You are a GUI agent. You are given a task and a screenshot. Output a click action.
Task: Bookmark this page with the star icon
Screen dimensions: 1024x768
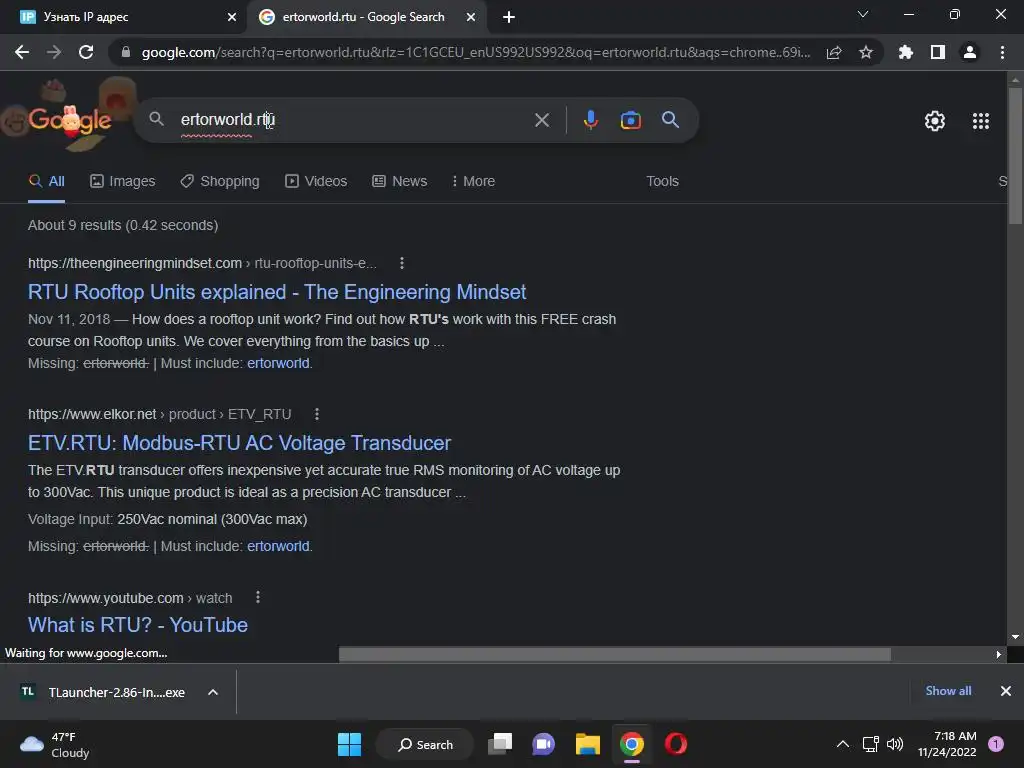(866, 52)
